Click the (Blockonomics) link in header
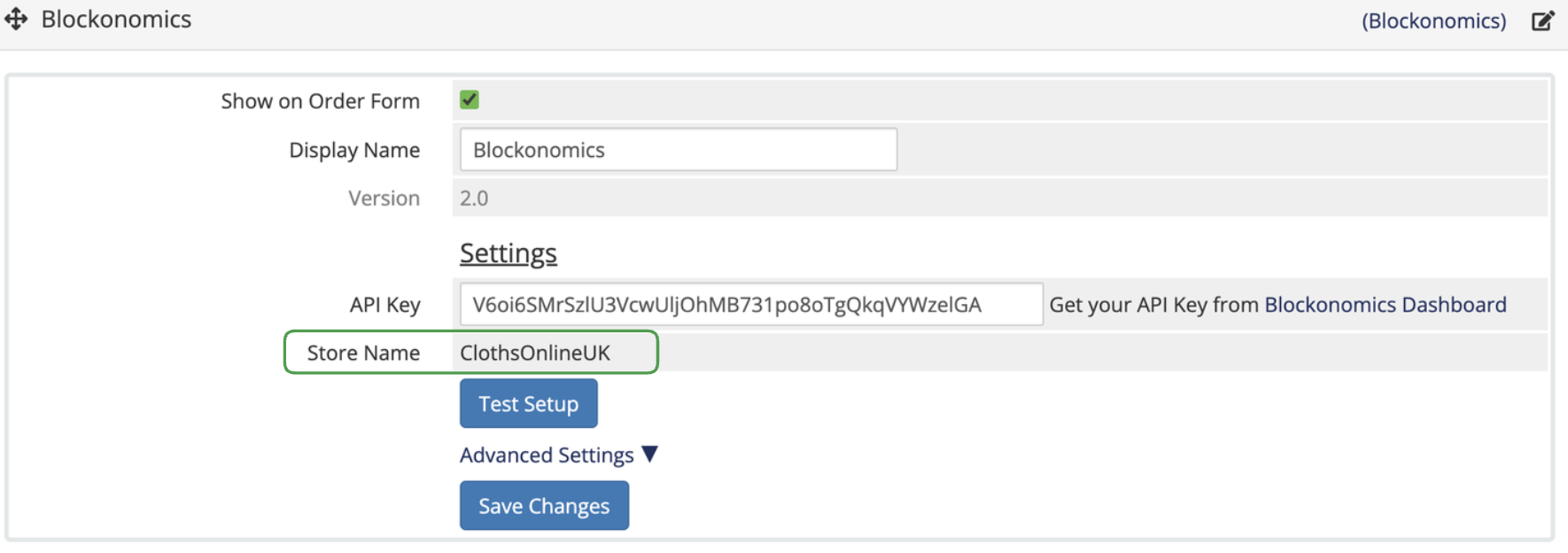The image size is (1568, 553). 1433,20
